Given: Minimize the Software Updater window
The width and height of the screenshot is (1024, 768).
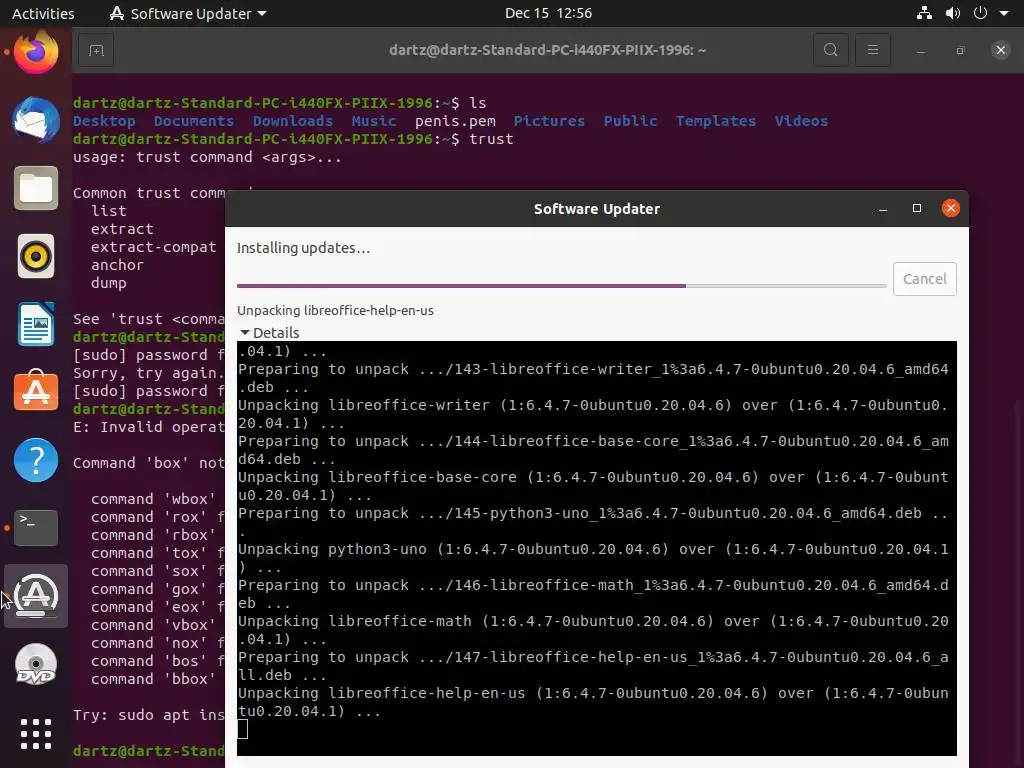Looking at the screenshot, I should tap(883, 209).
